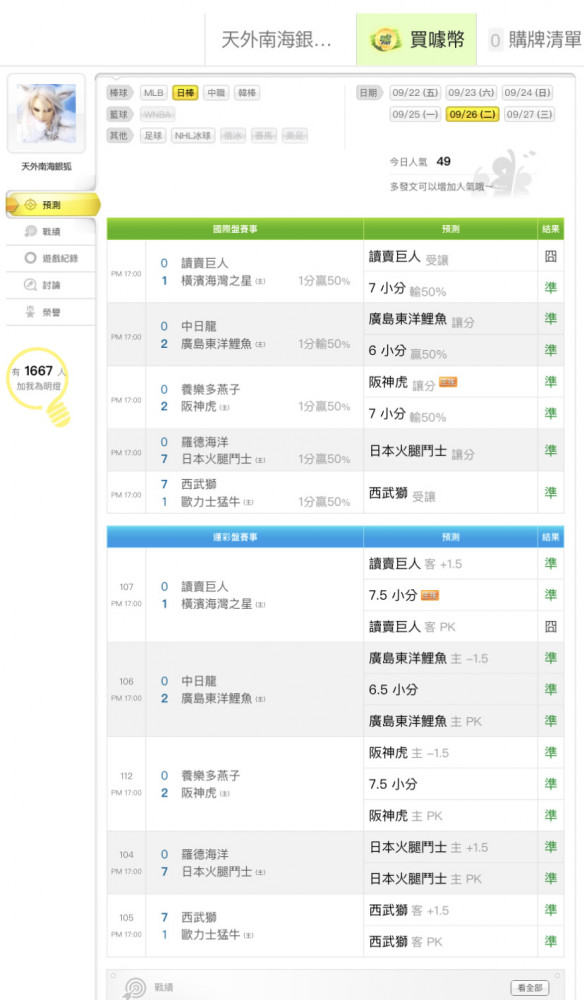The image size is (584, 1000).
Task: Choose date 09/25 (一)
Action: pyautogui.click(x=415, y=114)
